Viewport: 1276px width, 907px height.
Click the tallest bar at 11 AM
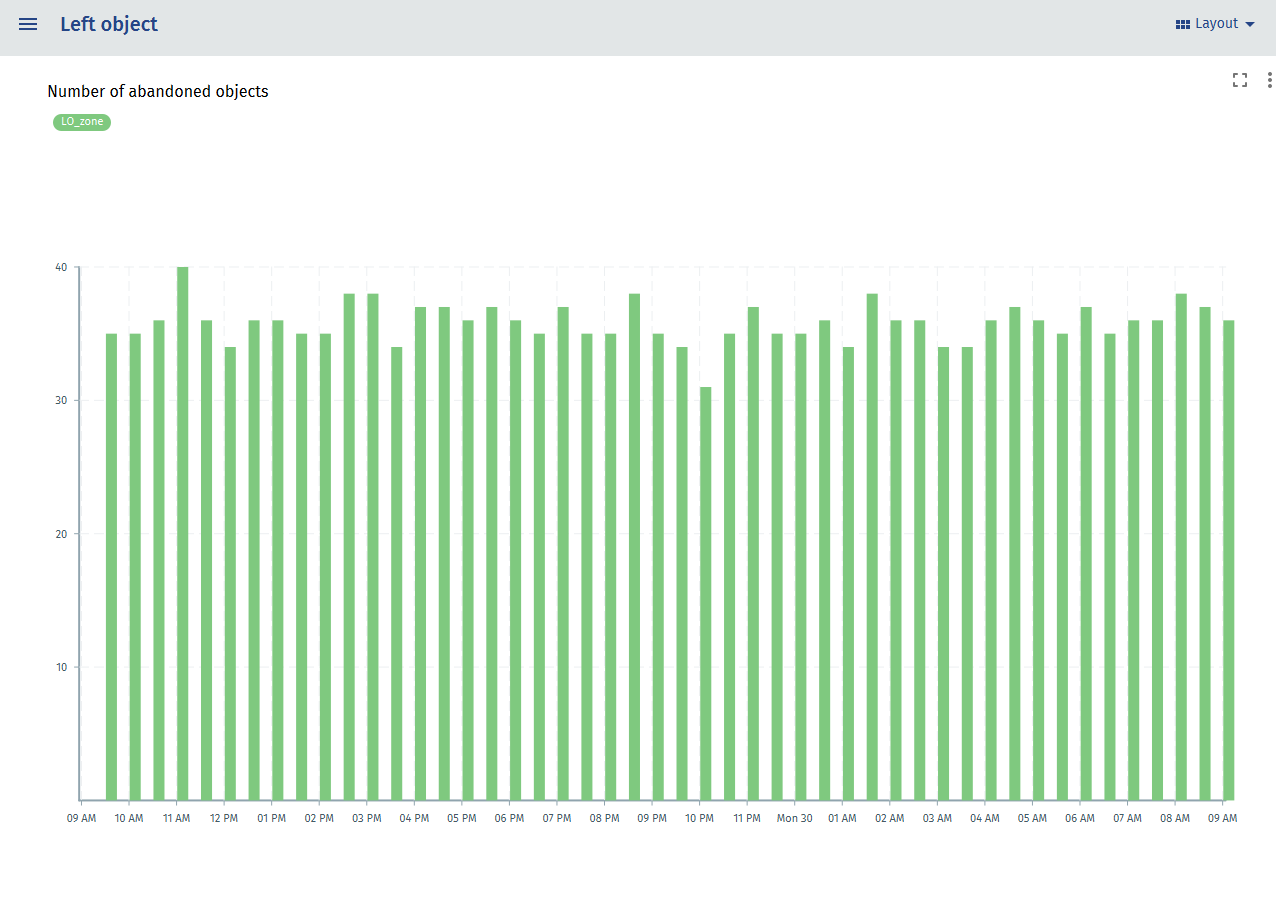coord(182,533)
